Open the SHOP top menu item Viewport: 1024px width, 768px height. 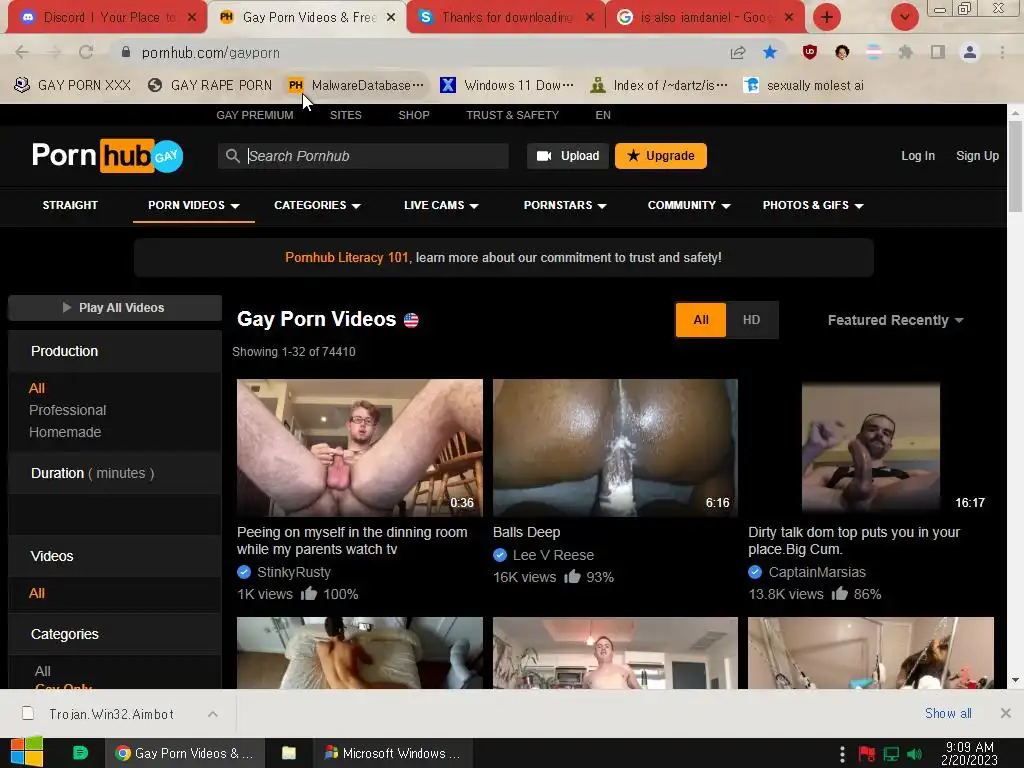(x=413, y=115)
